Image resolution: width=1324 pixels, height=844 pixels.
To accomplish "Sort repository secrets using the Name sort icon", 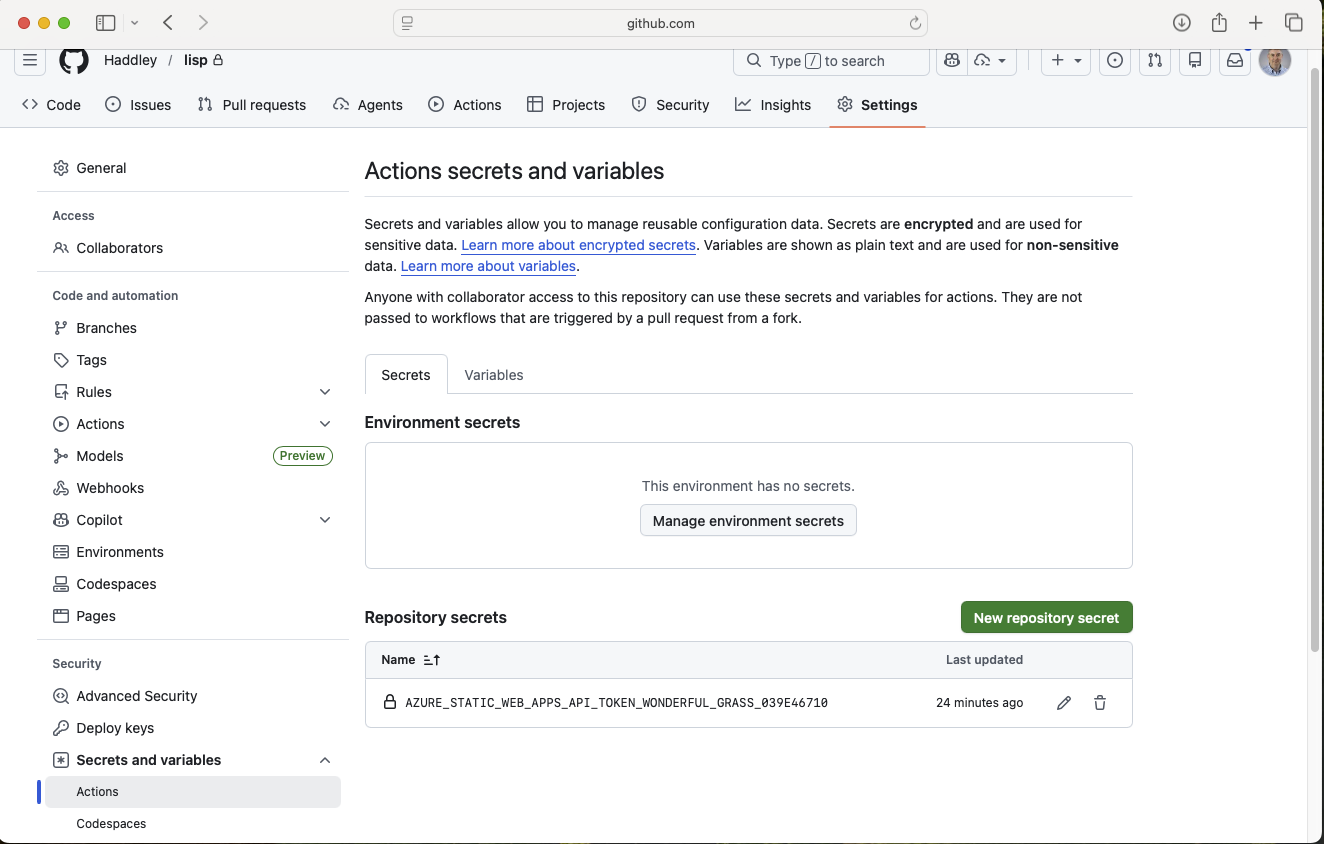I will [x=429, y=660].
